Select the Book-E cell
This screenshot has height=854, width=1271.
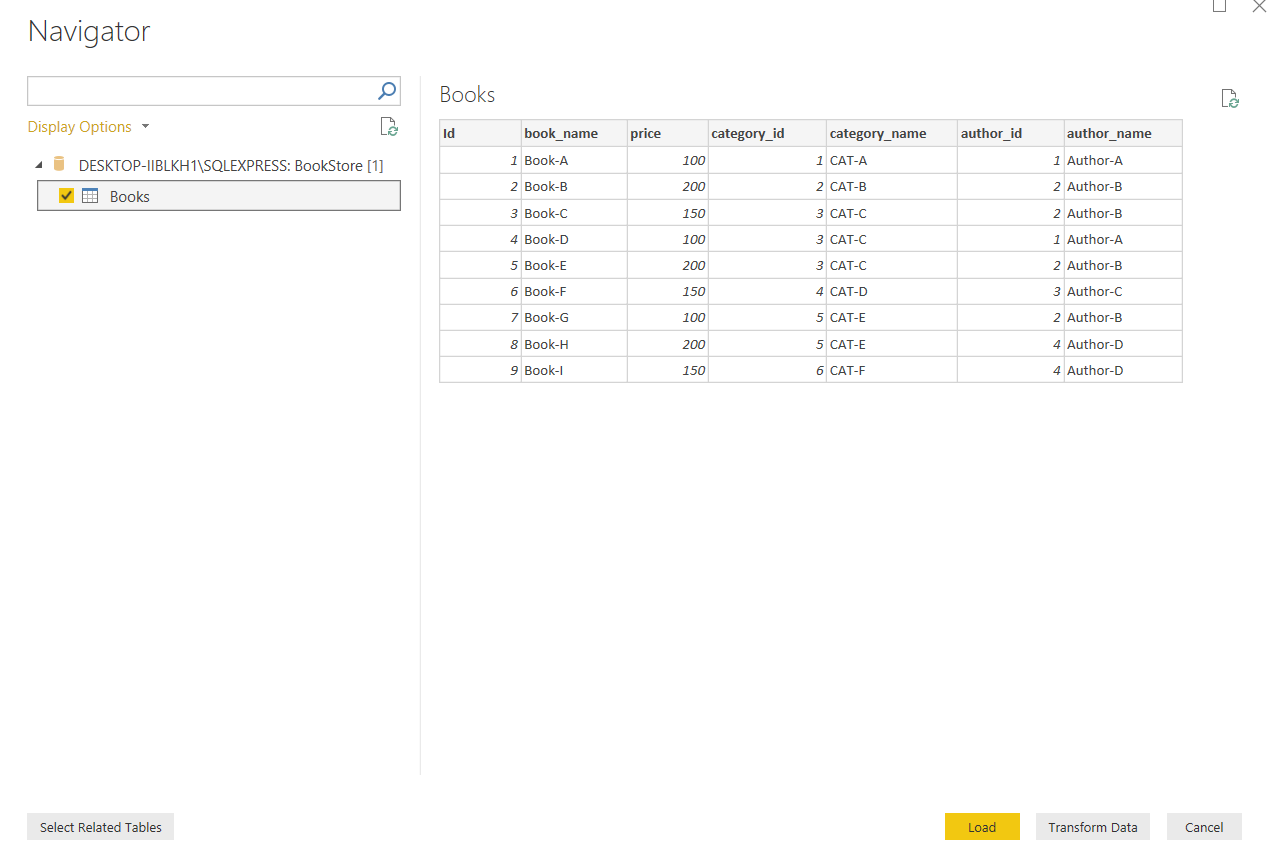[x=574, y=265]
